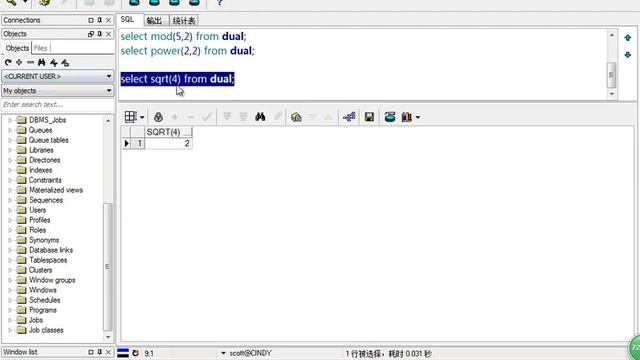Screen dimensions: 640x360
Task: Toggle pin on Objects panel
Action: 100,34
